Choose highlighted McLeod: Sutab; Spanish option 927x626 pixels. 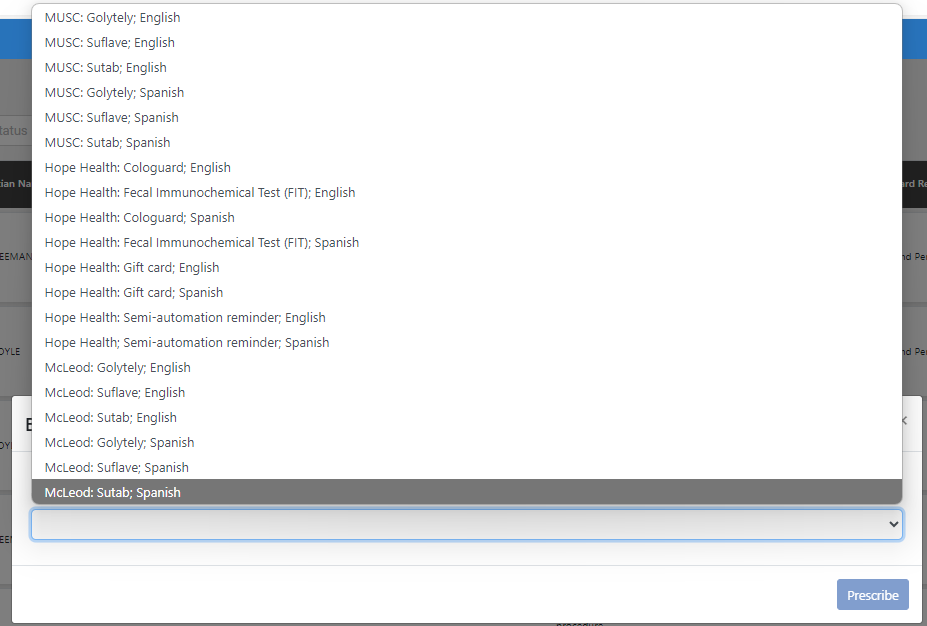tap(466, 492)
